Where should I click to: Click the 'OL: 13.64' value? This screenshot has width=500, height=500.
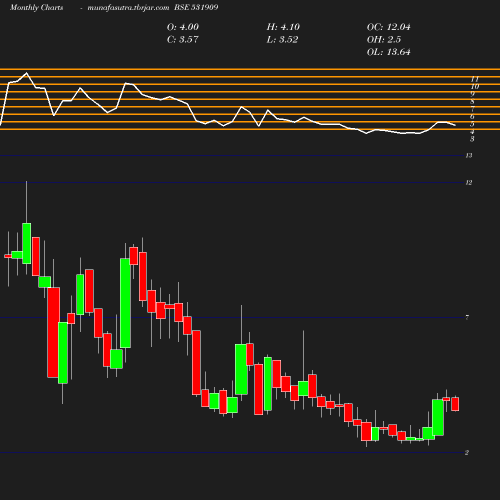(388, 52)
